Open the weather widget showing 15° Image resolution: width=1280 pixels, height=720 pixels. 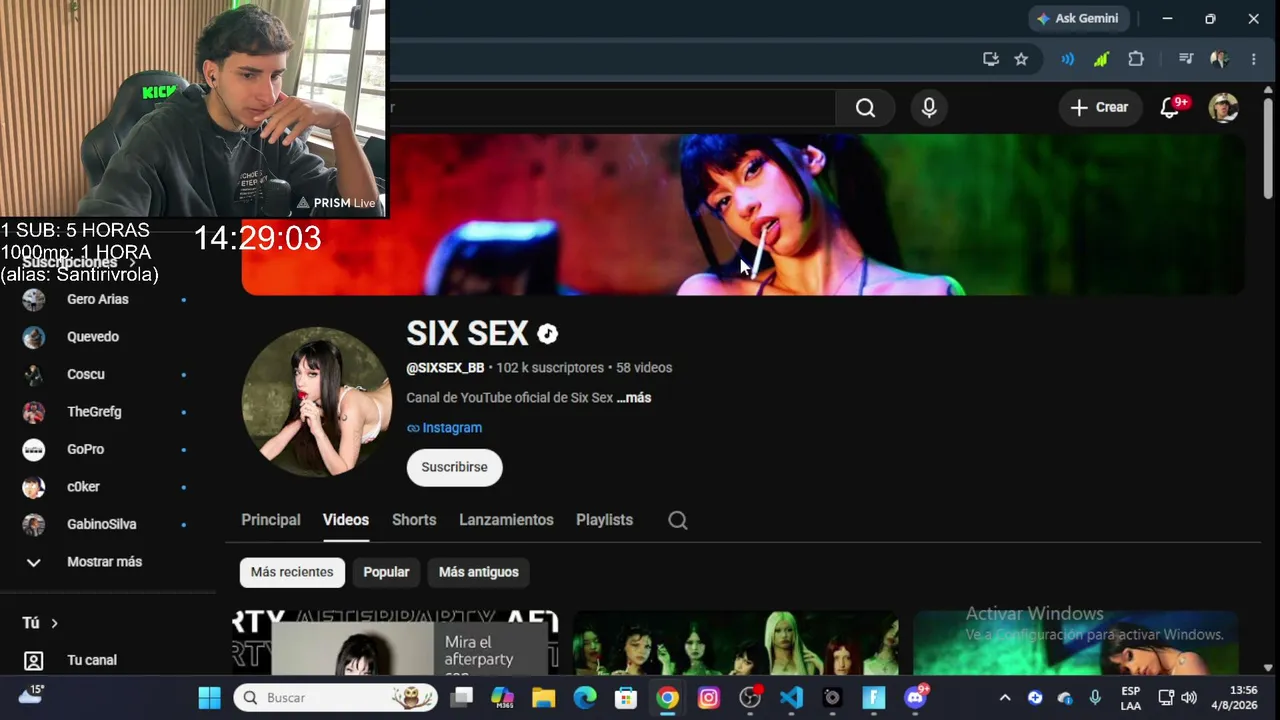pos(31,695)
